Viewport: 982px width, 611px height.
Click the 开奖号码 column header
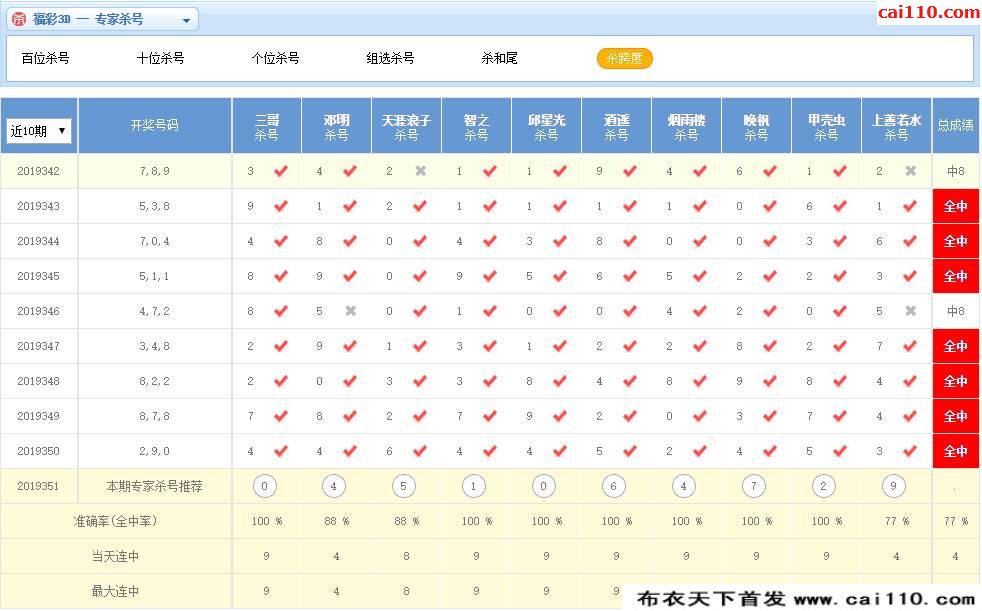[x=155, y=126]
